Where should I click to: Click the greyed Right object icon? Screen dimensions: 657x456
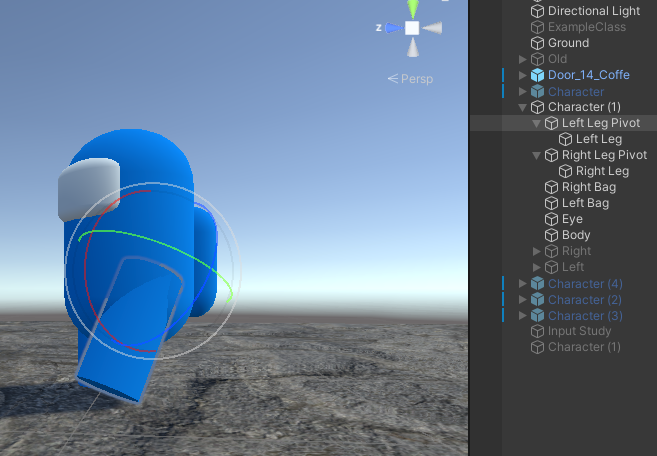[x=551, y=251]
